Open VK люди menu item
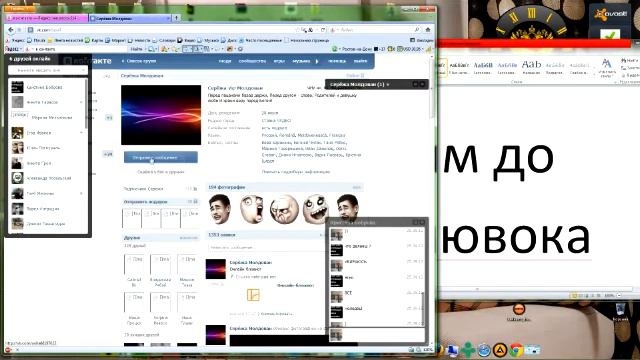The height and width of the screenshot is (360, 640). pyautogui.click(x=224, y=61)
